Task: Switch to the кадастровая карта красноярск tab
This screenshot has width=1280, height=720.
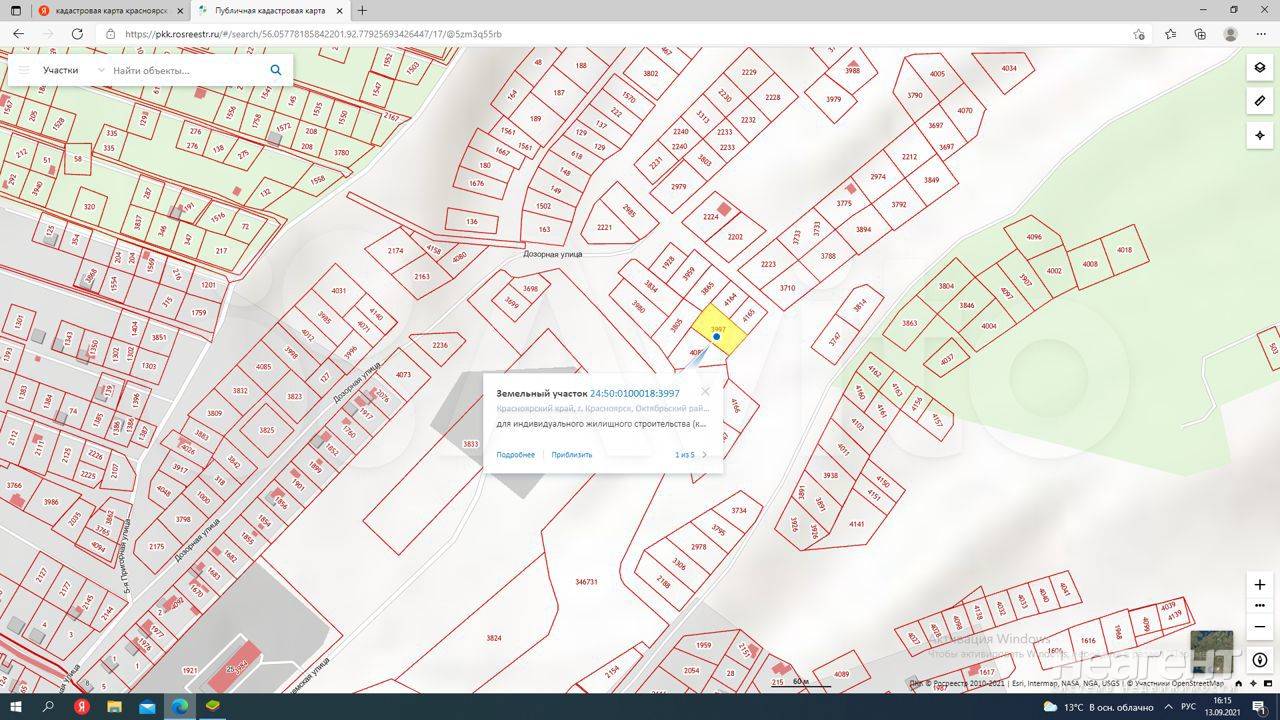Action: 110,10
